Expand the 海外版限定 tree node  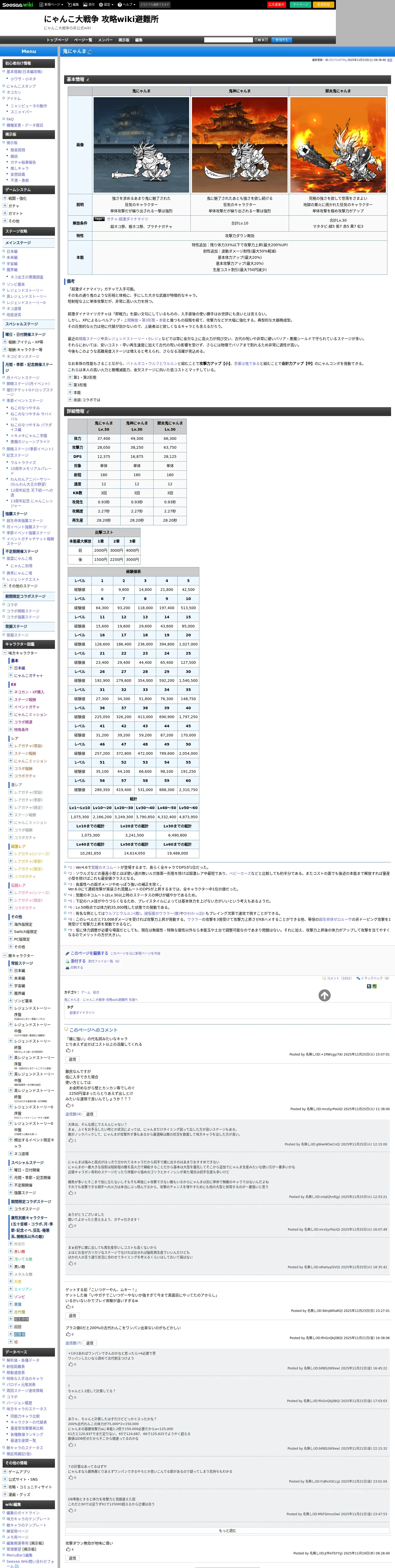[10, 924]
